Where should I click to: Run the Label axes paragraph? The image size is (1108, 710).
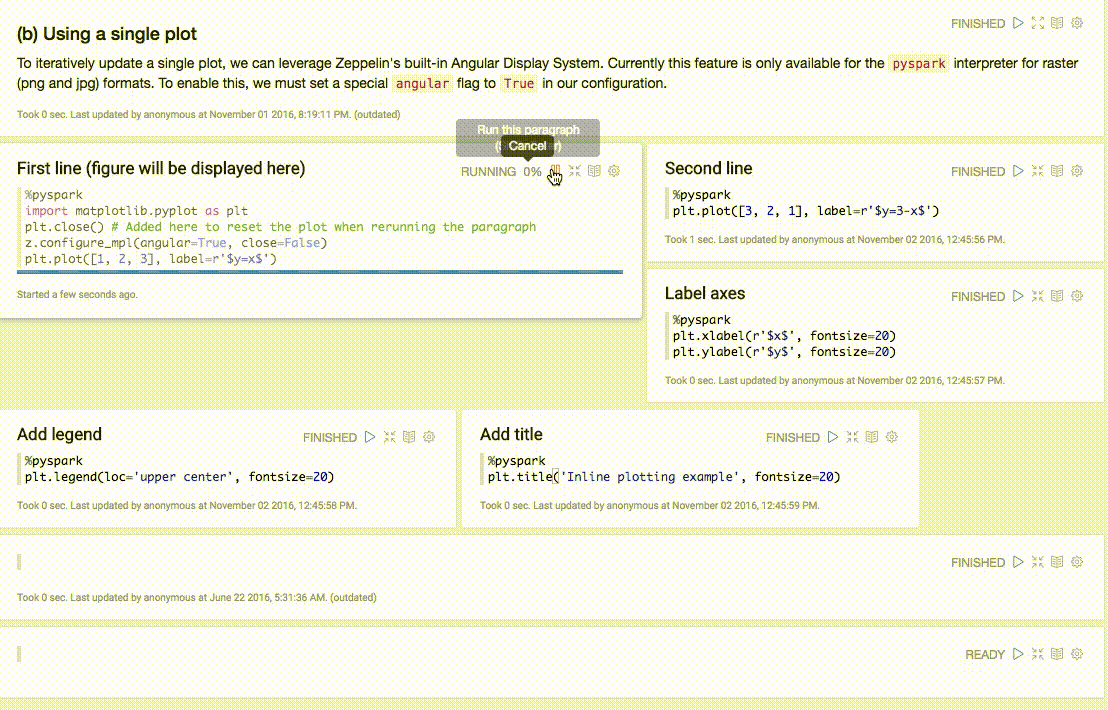coord(1018,296)
